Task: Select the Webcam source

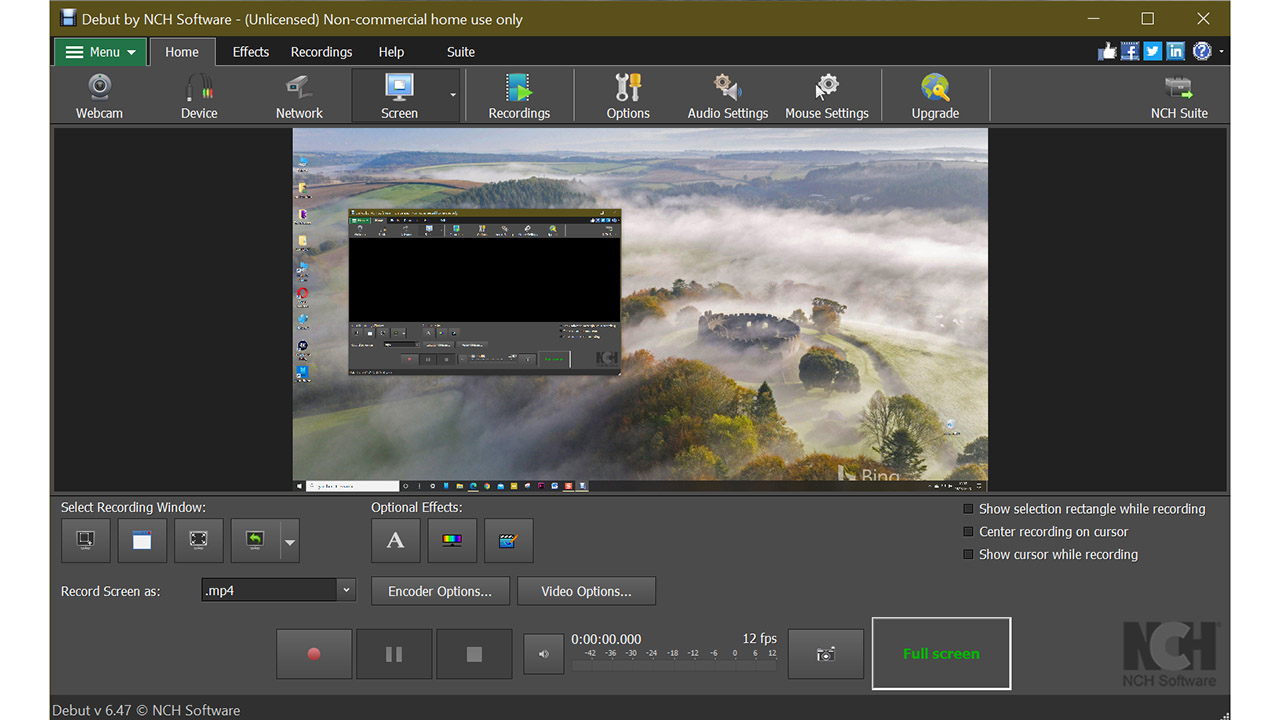Action: [99, 96]
